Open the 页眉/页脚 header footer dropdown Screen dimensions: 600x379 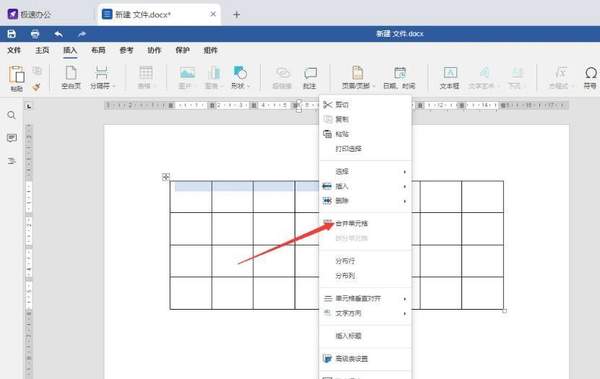tap(358, 77)
